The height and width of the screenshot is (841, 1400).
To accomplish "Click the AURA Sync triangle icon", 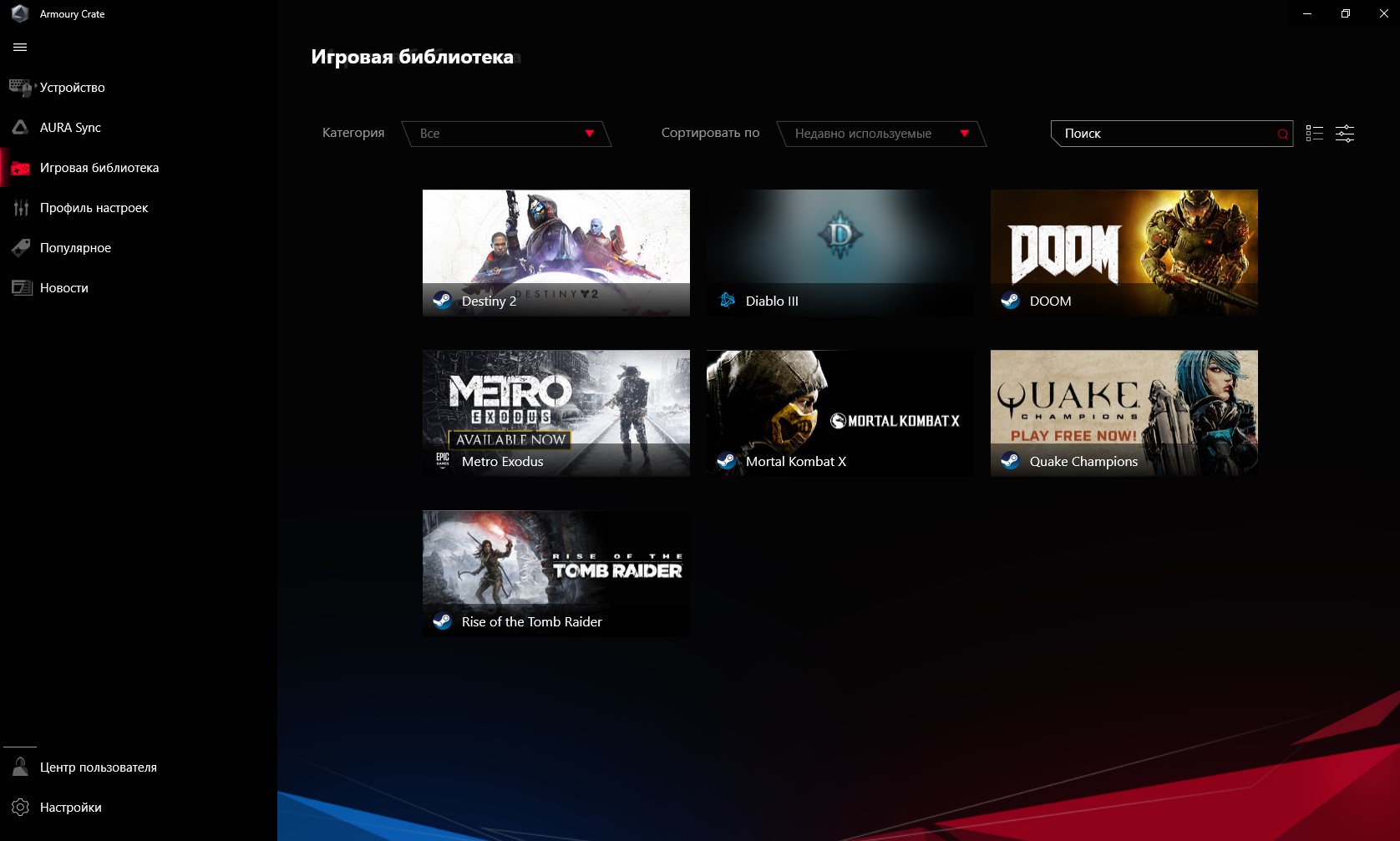I will (20, 127).
